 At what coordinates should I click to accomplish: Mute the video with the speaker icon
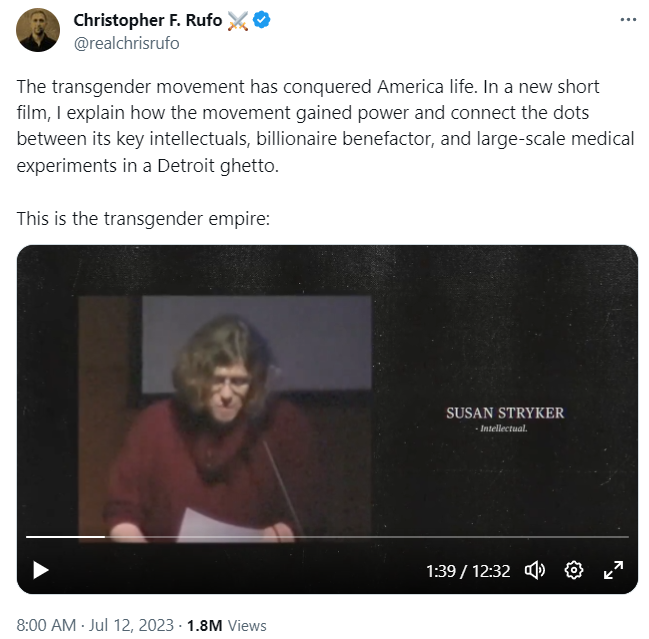coord(535,570)
